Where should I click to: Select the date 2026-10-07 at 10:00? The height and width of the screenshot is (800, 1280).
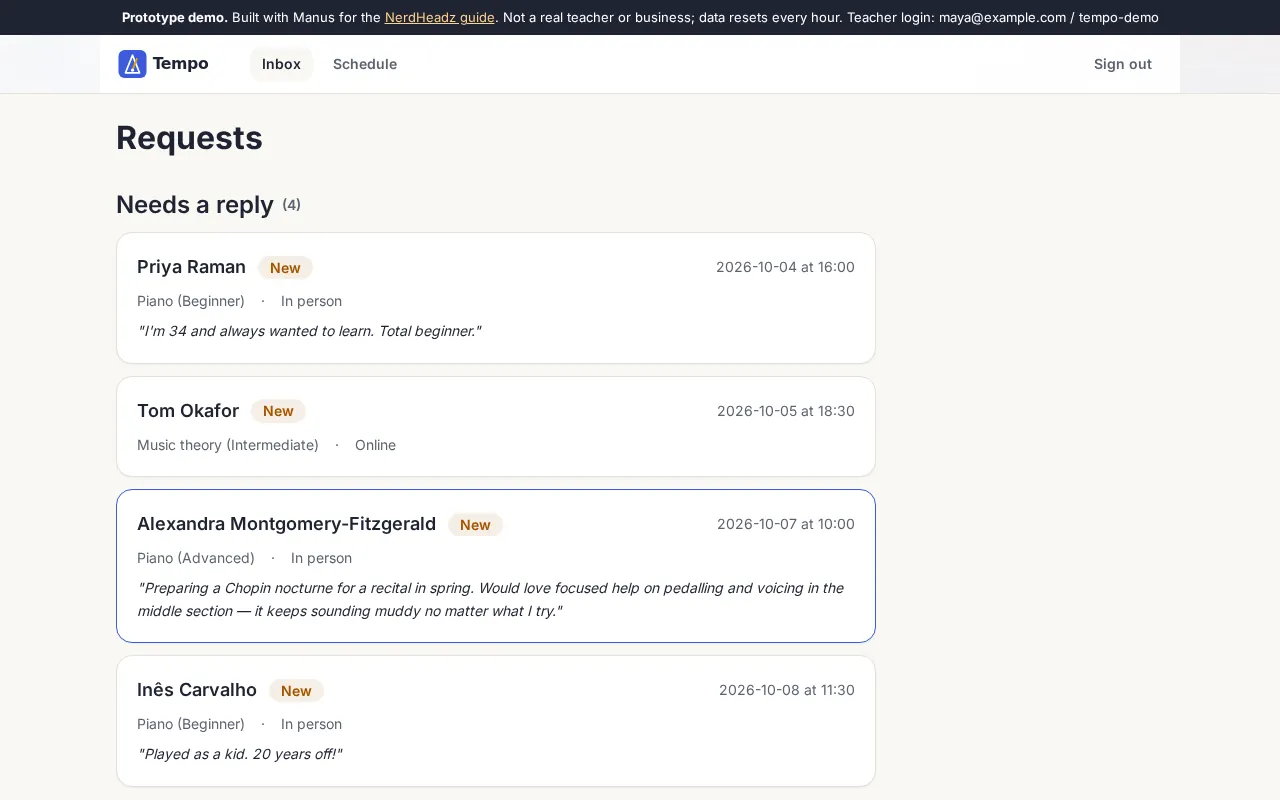(786, 524)
